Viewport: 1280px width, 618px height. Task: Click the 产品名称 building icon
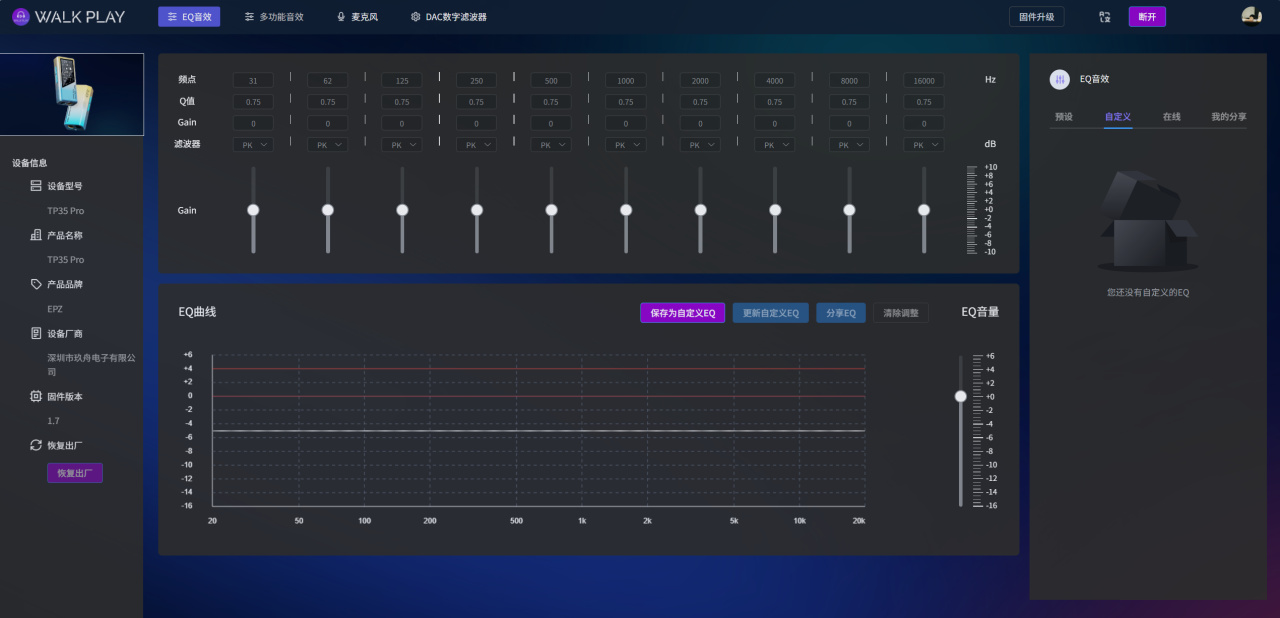(36, 235)
